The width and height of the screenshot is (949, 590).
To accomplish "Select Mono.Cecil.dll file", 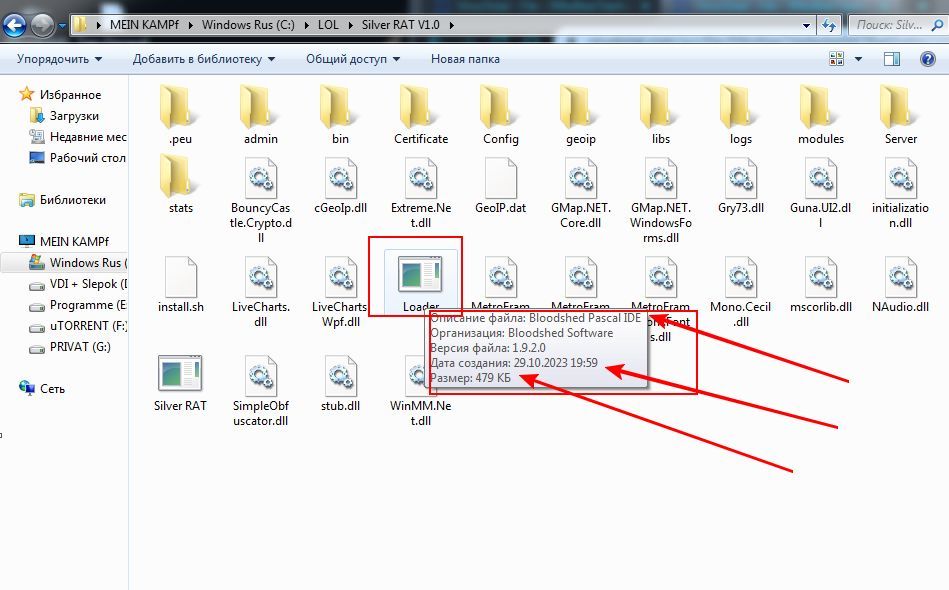I will [740, 292].
